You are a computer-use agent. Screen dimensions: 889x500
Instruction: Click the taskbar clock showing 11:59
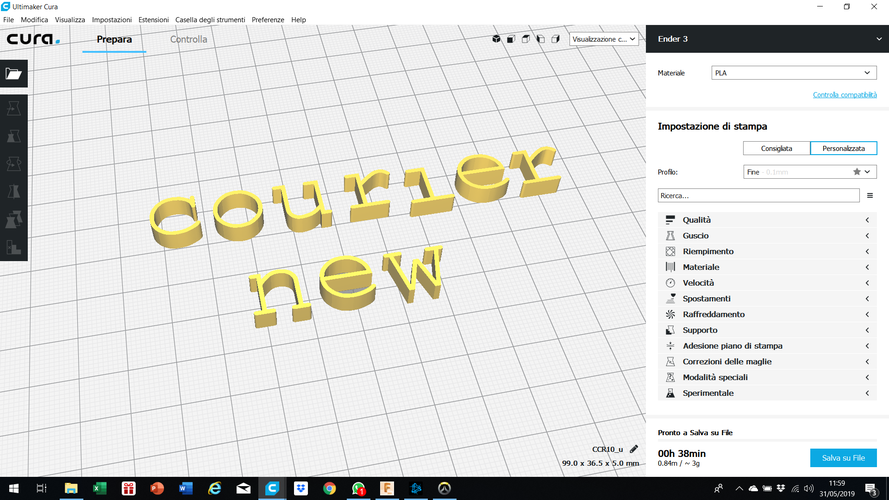tap(837, 488)
